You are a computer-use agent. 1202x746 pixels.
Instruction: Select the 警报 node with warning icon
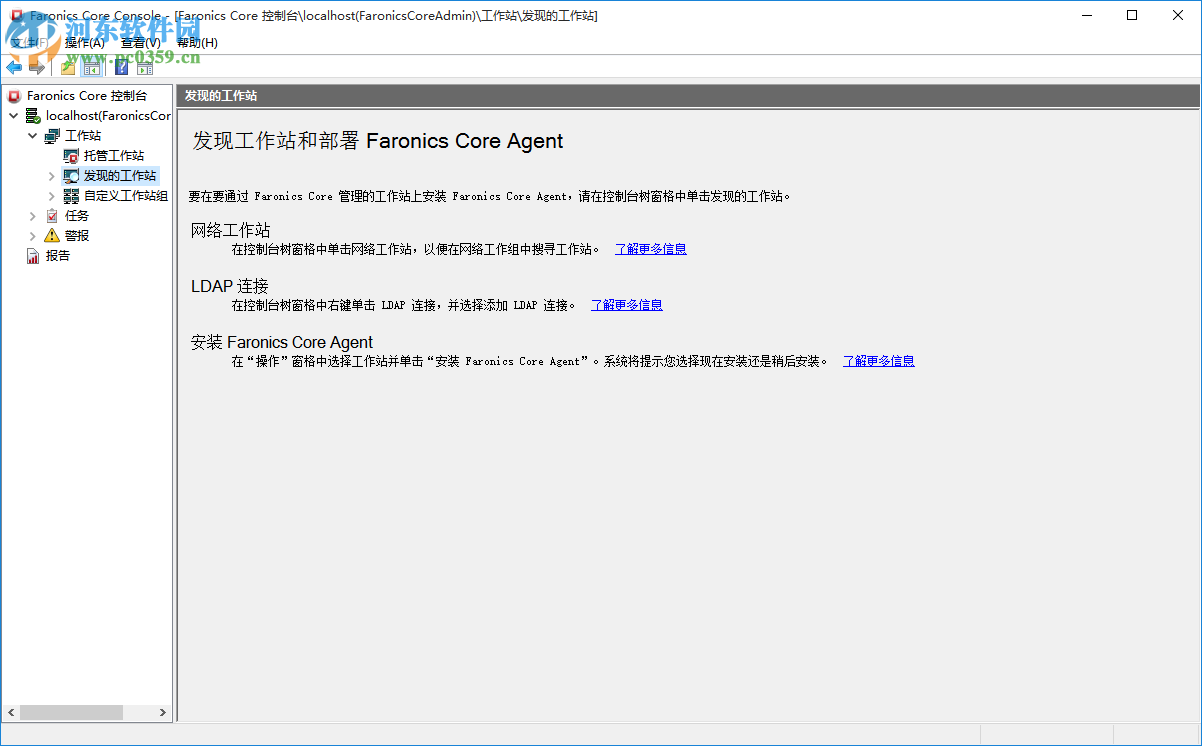point(76,235)
